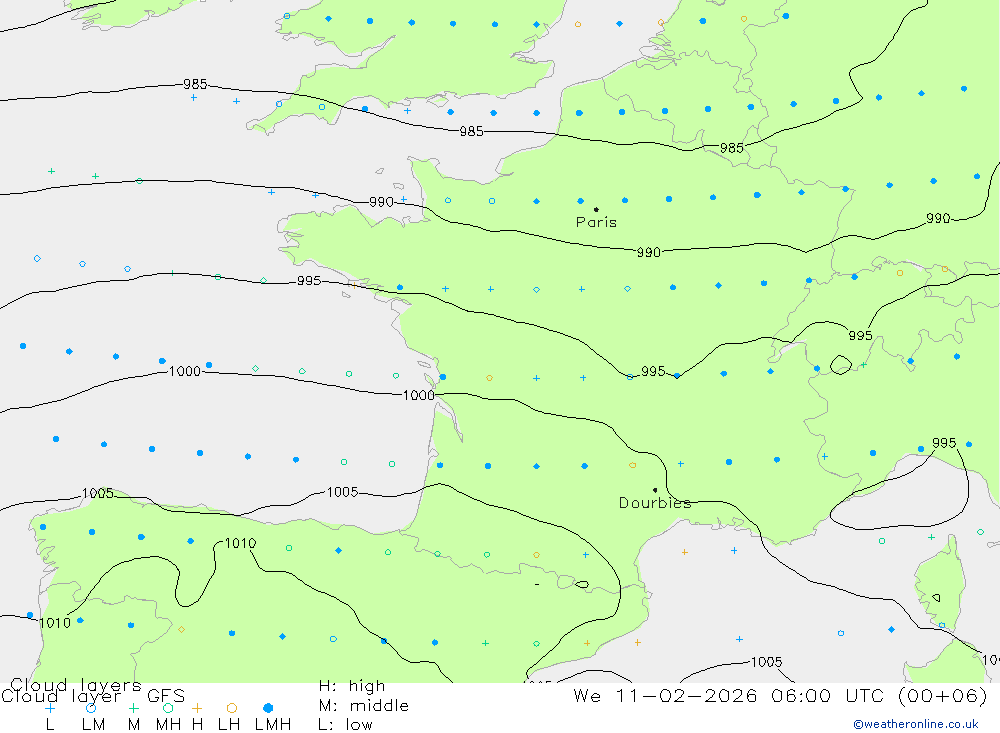Click the 1005 isobar label in the Mediterranean
1000x733 pixels.
coord(766,662)
